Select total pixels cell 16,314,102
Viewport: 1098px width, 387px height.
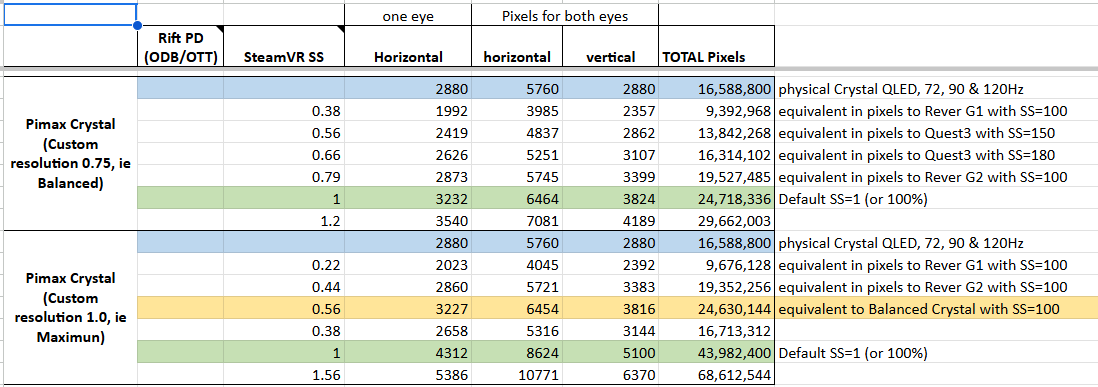pyautogui.click(x=716, y=155)
